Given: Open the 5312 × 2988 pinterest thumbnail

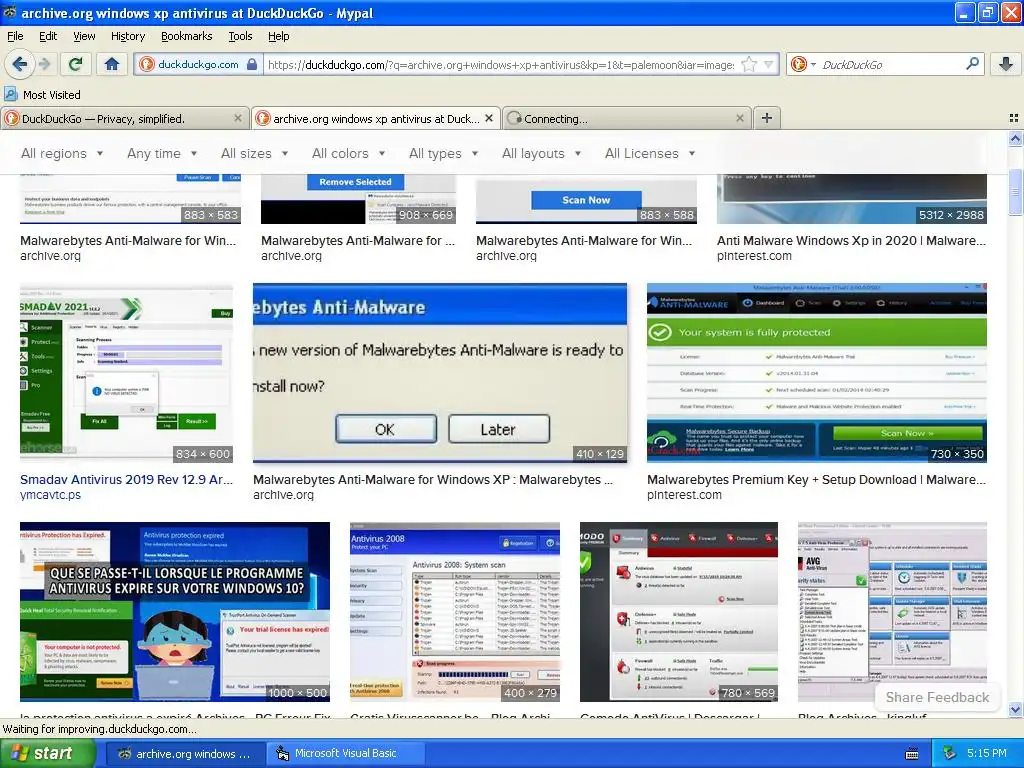Looking at the screenshot, I should [852, 199].
